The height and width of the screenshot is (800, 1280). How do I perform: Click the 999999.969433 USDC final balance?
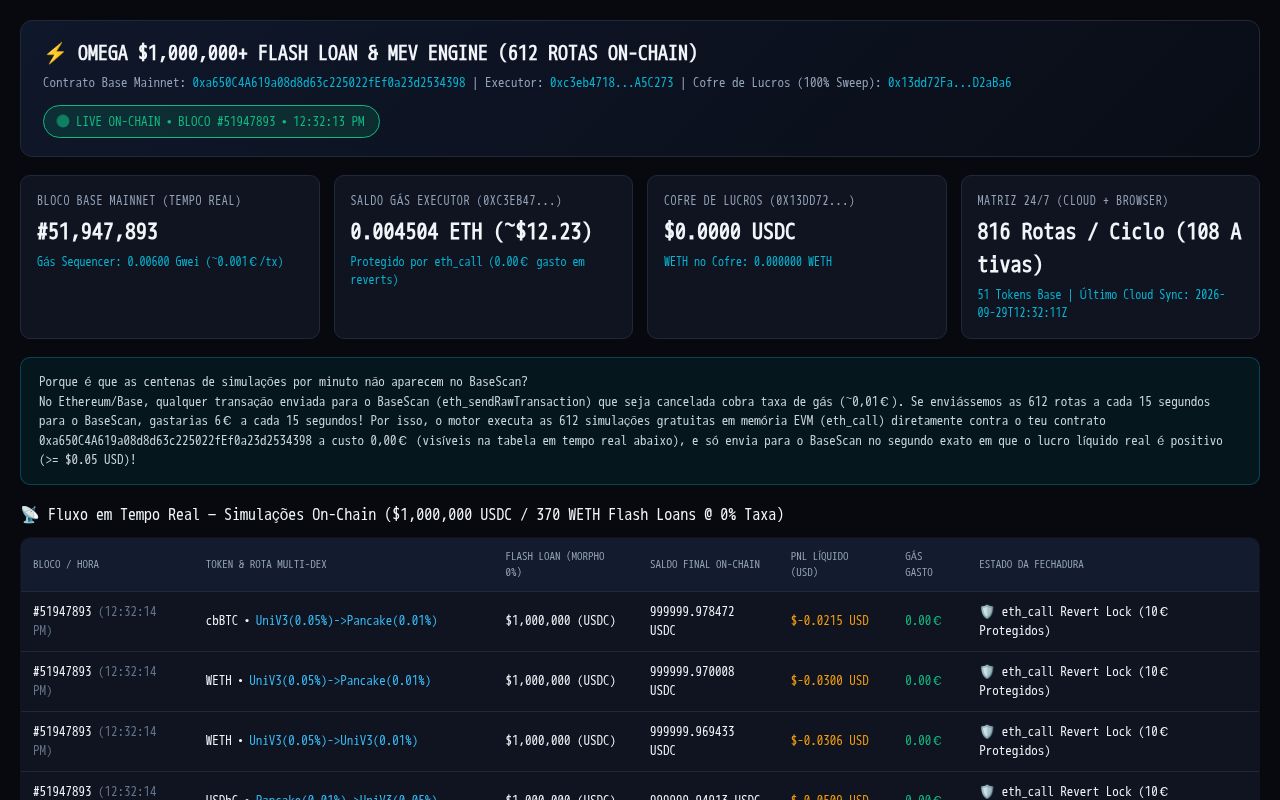click(x=692, y=741)
